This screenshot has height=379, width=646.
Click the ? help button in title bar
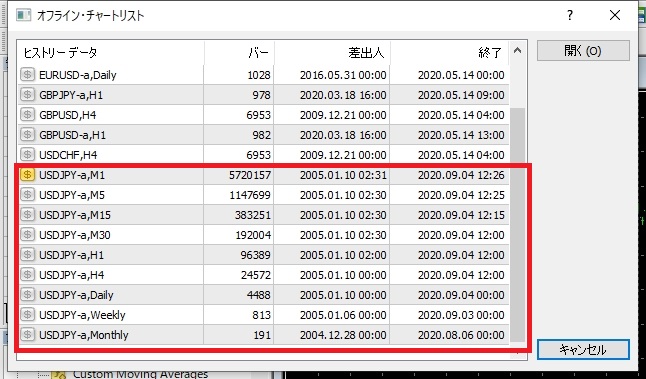[570, 16]
